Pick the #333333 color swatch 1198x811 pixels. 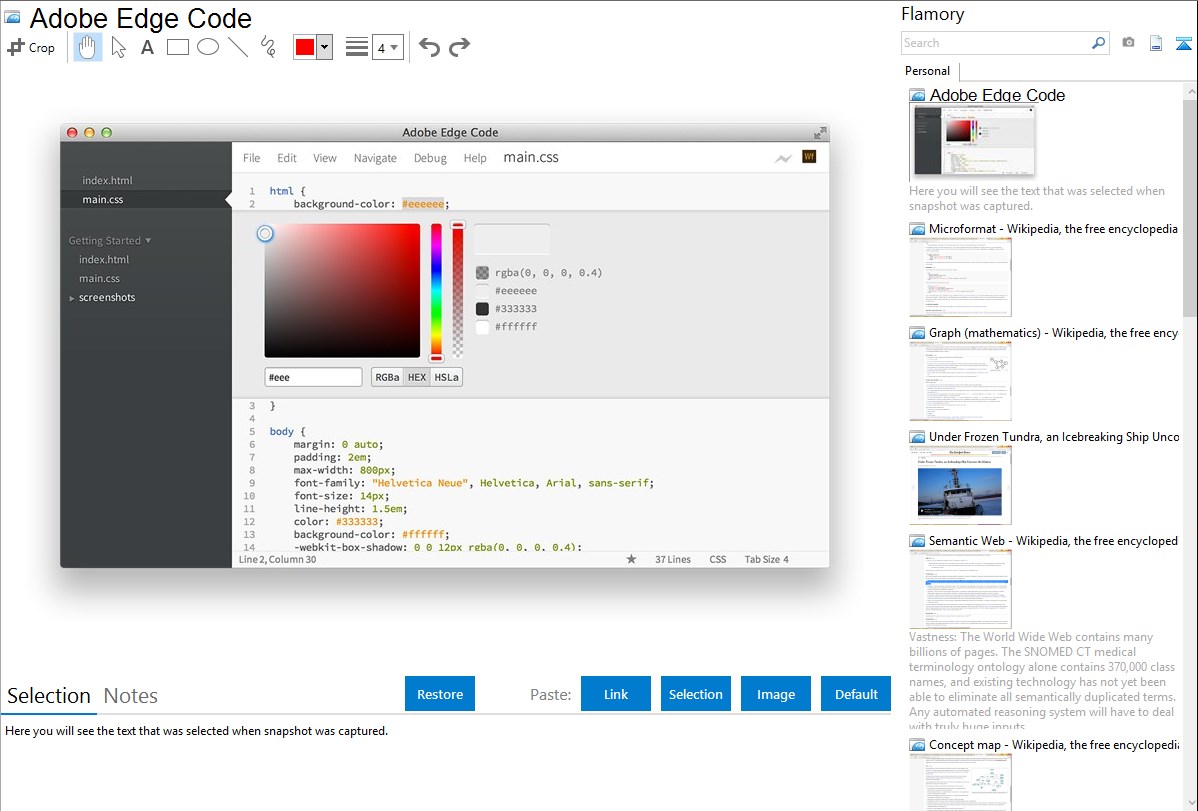coord(482,309)
